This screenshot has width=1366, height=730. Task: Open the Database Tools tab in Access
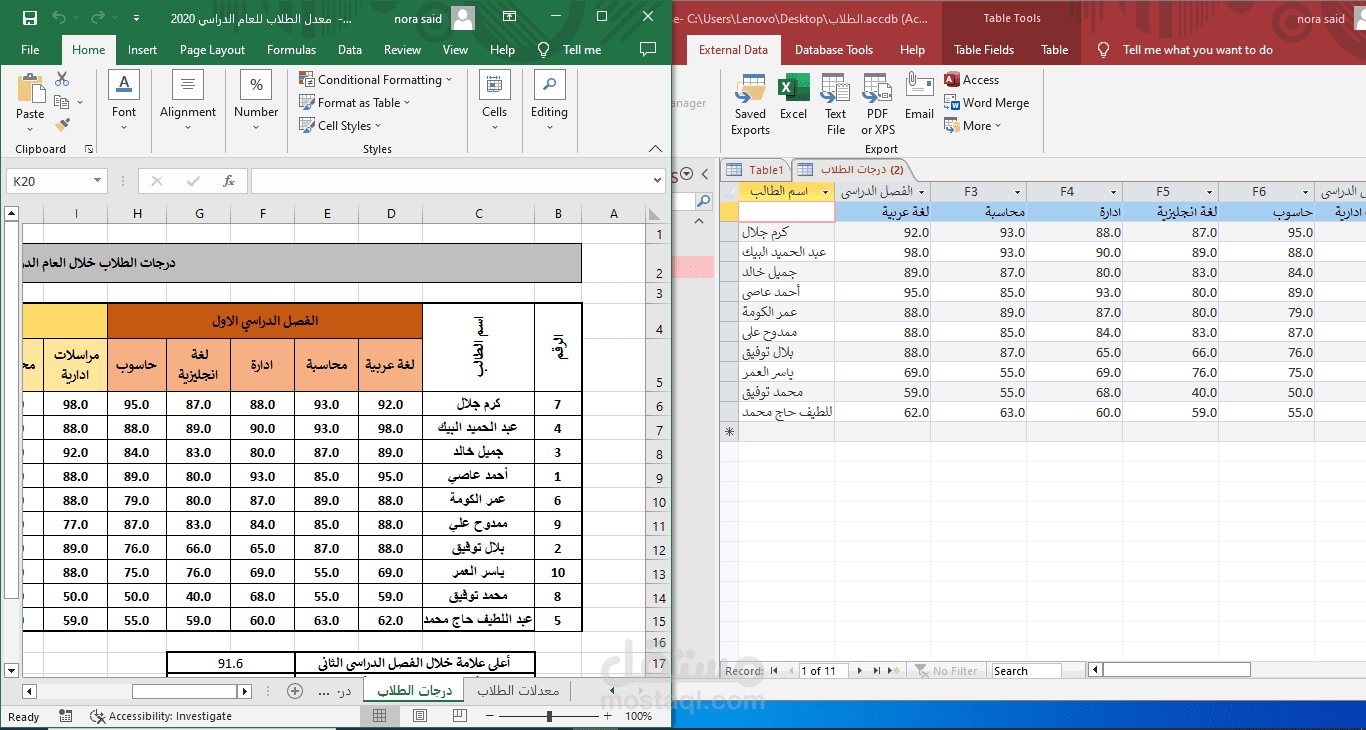[834, 50]
